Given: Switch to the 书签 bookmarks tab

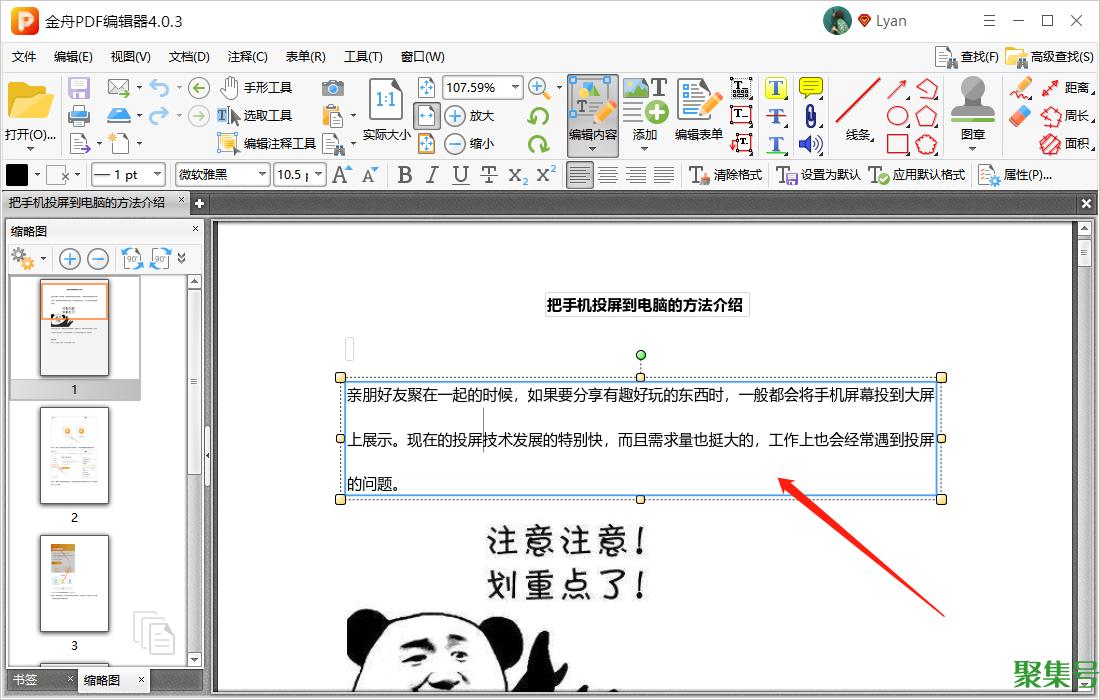Looking at the screenshot, I should (x=26, y=680).
